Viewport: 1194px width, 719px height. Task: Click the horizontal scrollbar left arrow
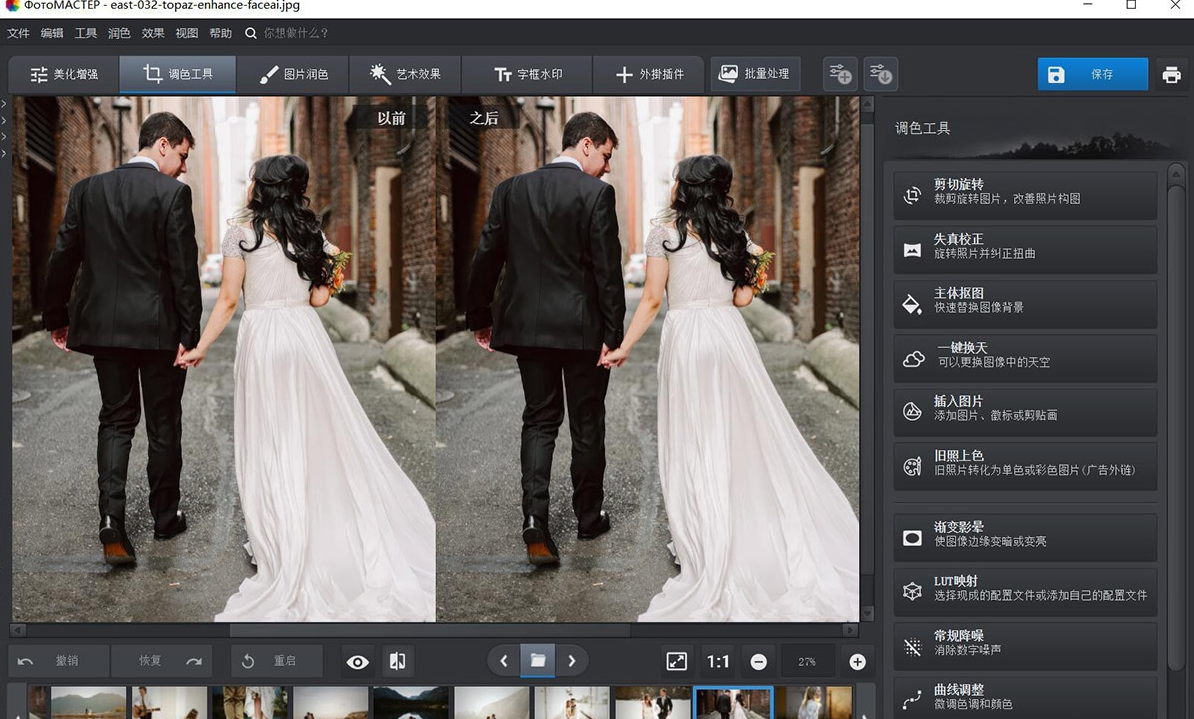[x=18, y=631]
